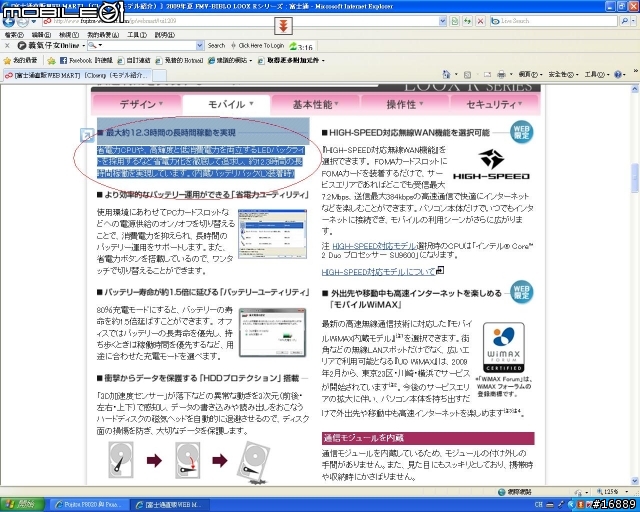This screenshot has height=512, width=640.
Task: Open the 網頁(P) command bar dropdown
Action: pyautogui.click(x=530, y=75)
